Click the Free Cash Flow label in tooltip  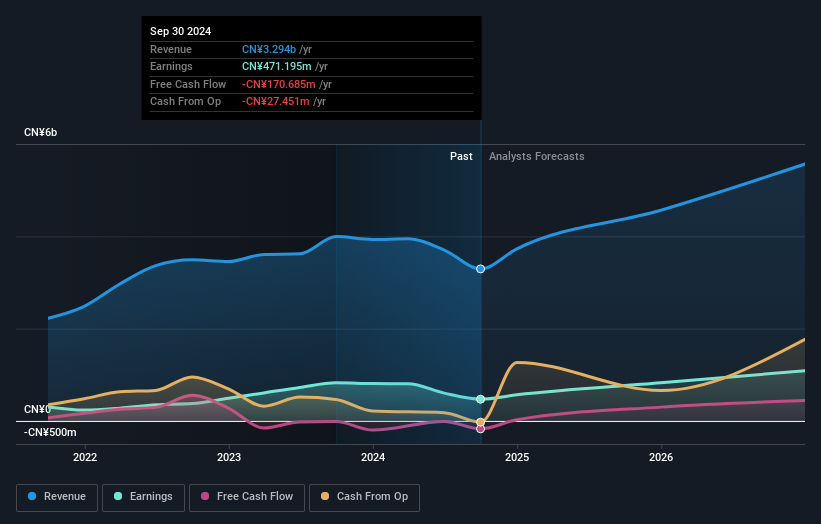pos(188,84)
